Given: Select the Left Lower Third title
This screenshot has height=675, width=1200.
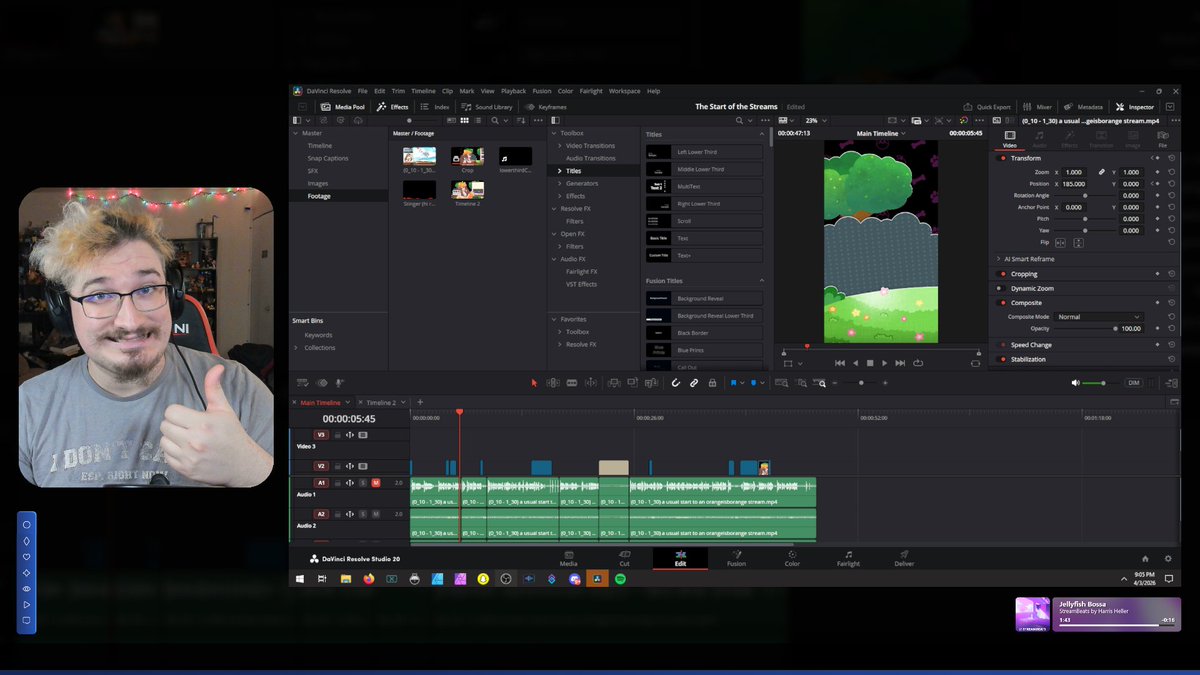Looking at the screenshot, I should pyautogui.click(x=704, y=152).
